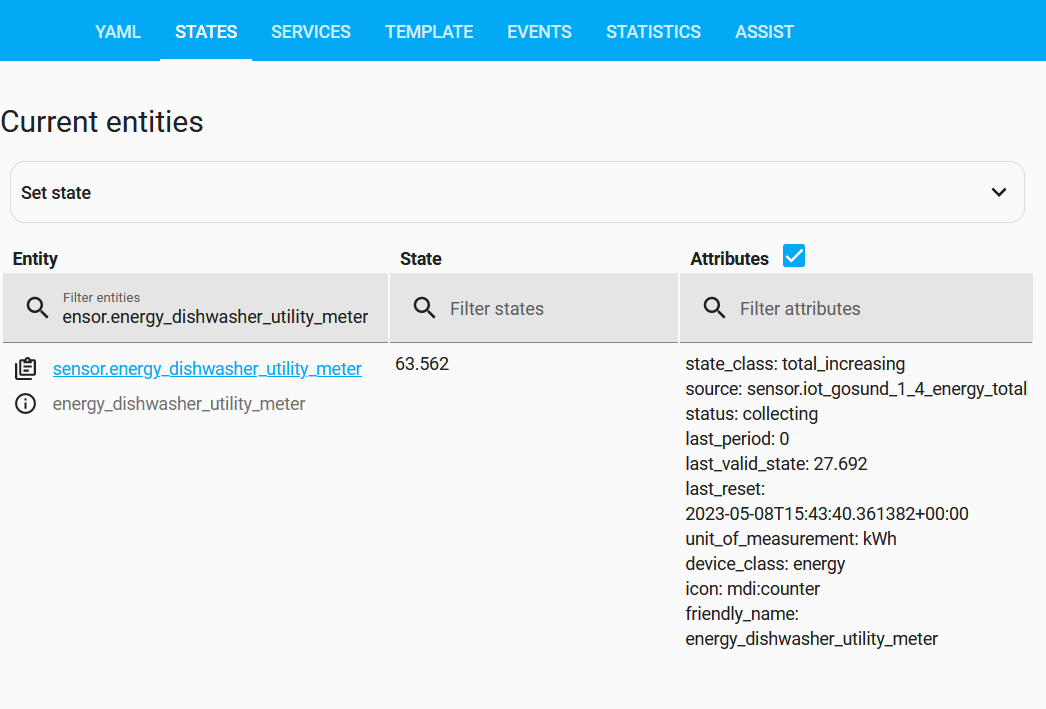The height and width of the screenshot is (709, 1046).
Task: Go to the TEMPLATE tab
Action: 429,32
